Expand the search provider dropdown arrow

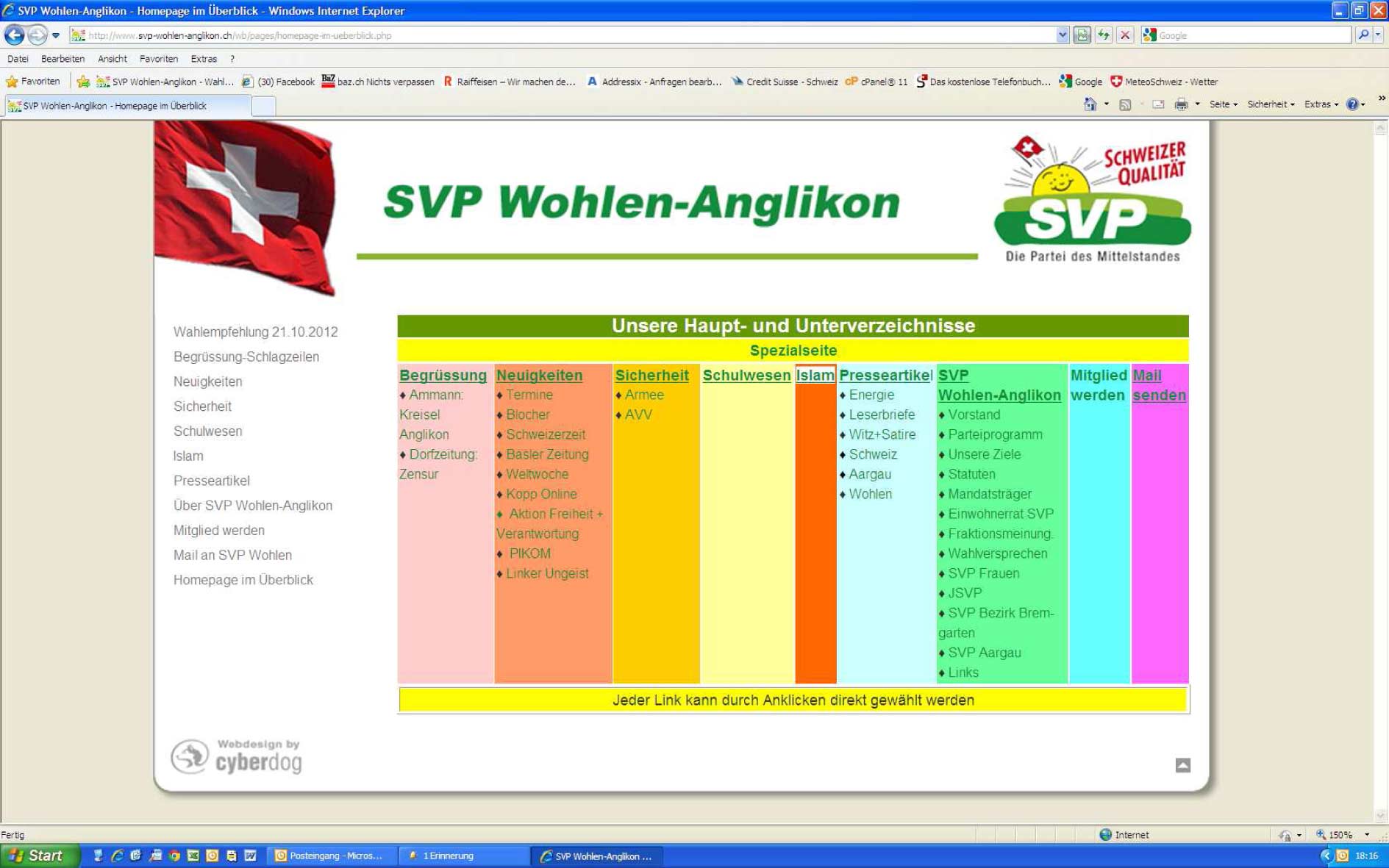pos(1379,35)
